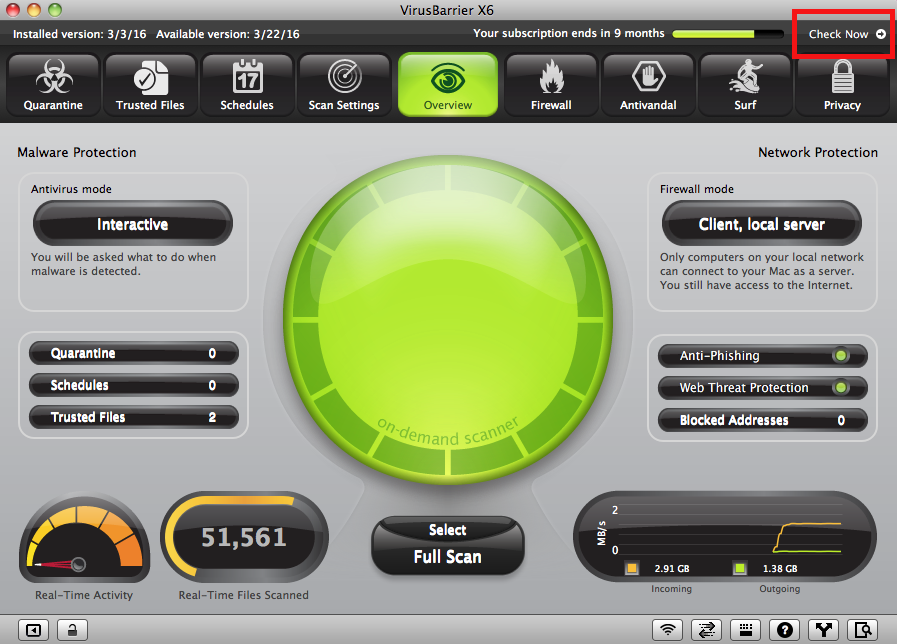Viewport: 897px width, 644px height.
Task: Click the keyboard-style grid icon
Action: point(745,630)
